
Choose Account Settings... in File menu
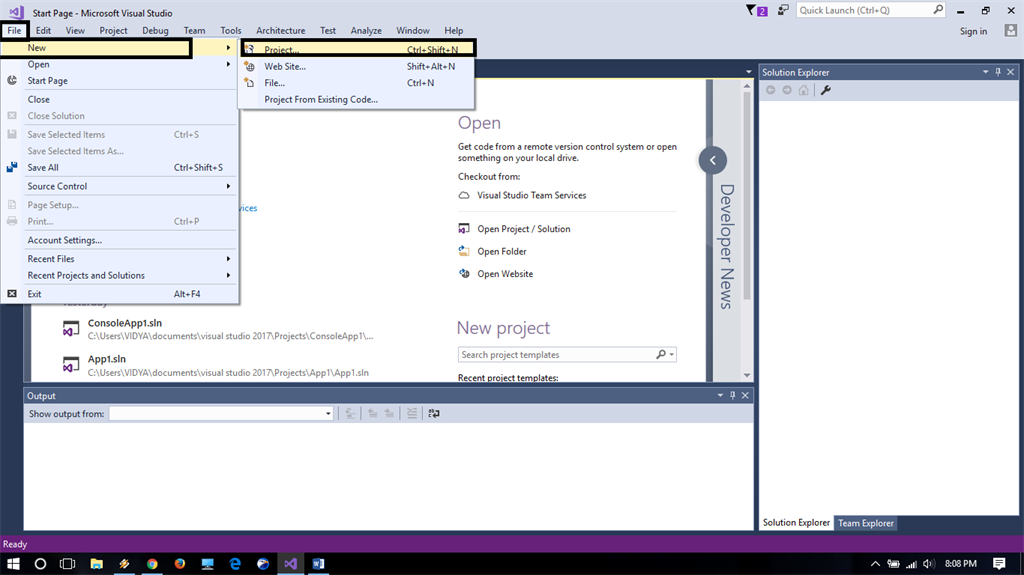pos(120,240)
